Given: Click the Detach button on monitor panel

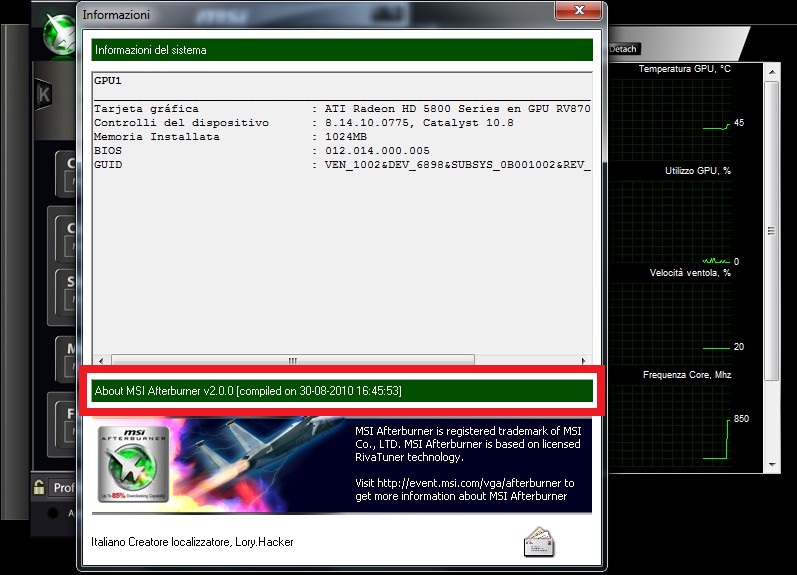Looking at the screenshot, I should point(624,49).
